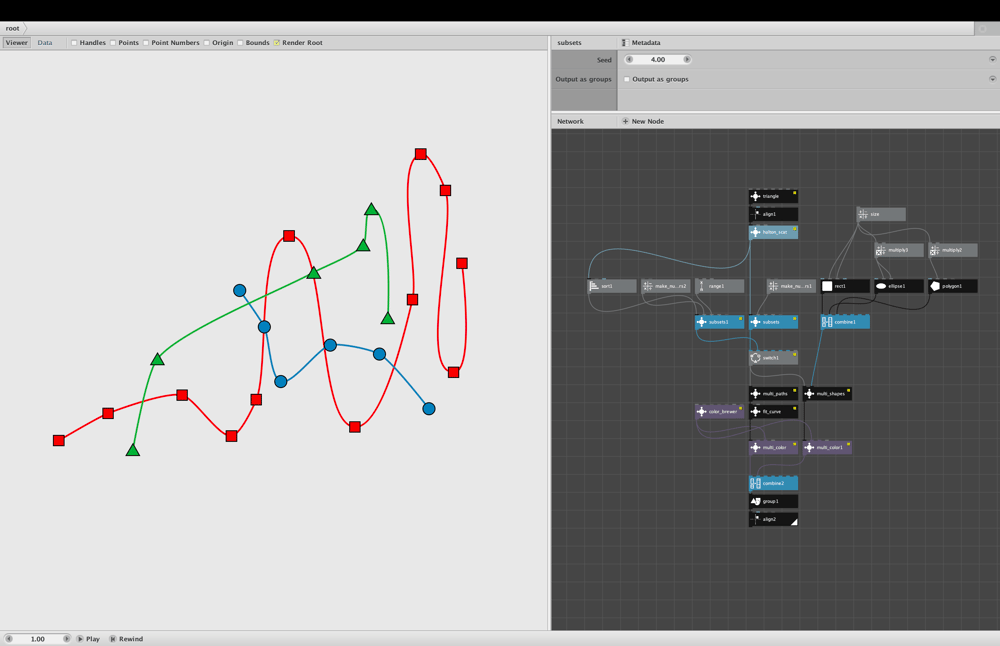Click the Network pane label
This screenshot has height=646, width=1000.
[x=570, y=121]
